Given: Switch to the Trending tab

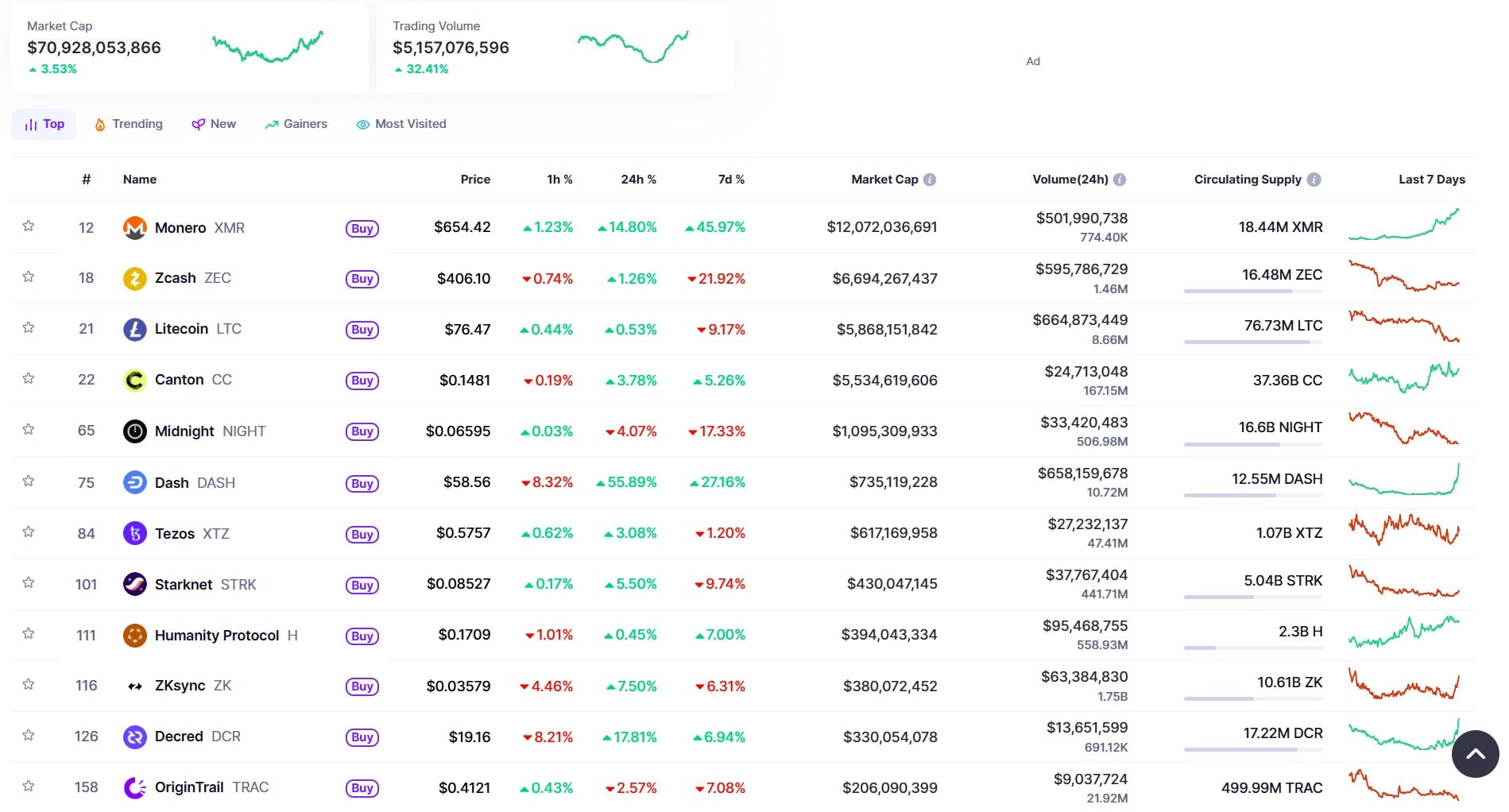Looking at the screenshot, I should [x=129, y=124].
